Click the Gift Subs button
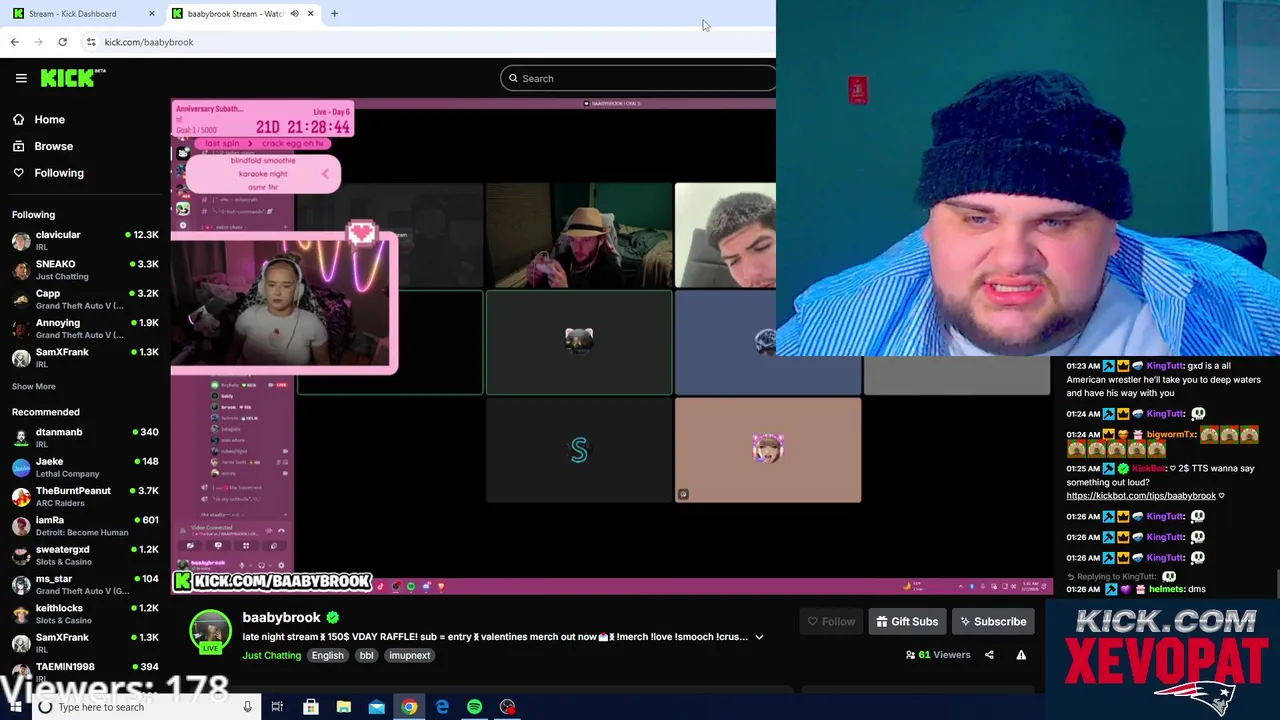The image size is (1280, 720). coord(907,621)
